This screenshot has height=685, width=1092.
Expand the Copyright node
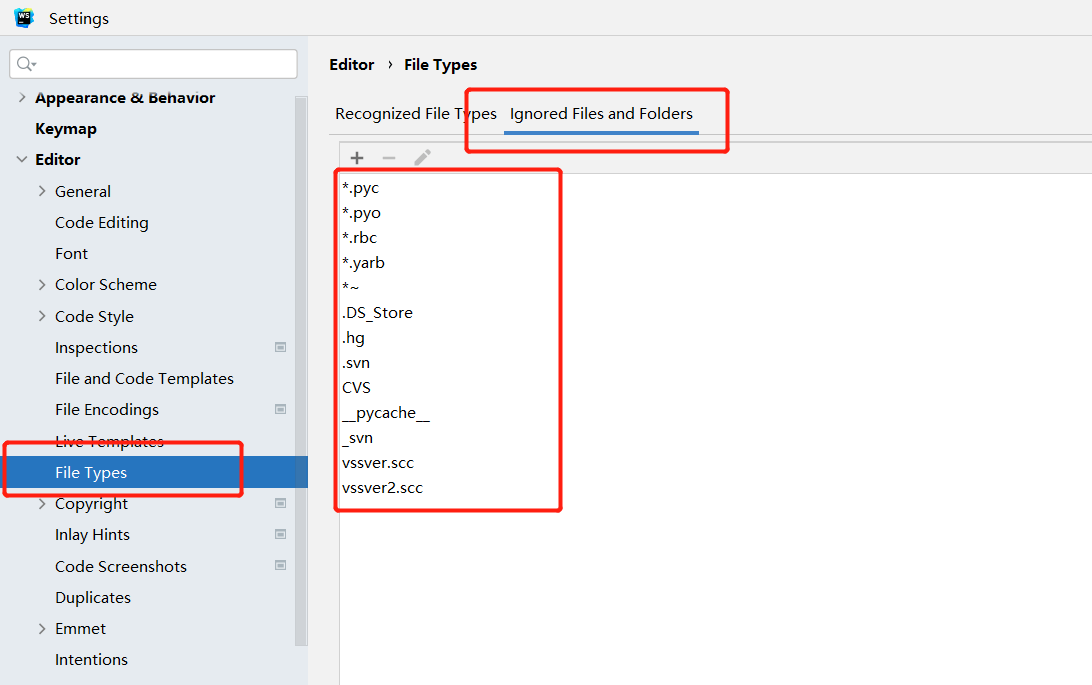(42, 503)
